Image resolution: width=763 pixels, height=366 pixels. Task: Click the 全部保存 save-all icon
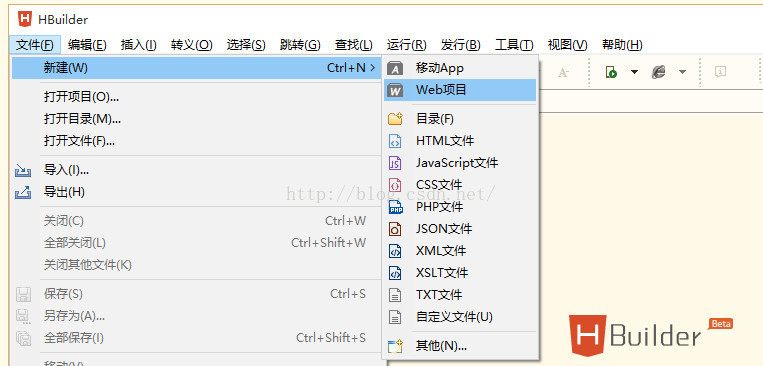click(x=23, y=338)
